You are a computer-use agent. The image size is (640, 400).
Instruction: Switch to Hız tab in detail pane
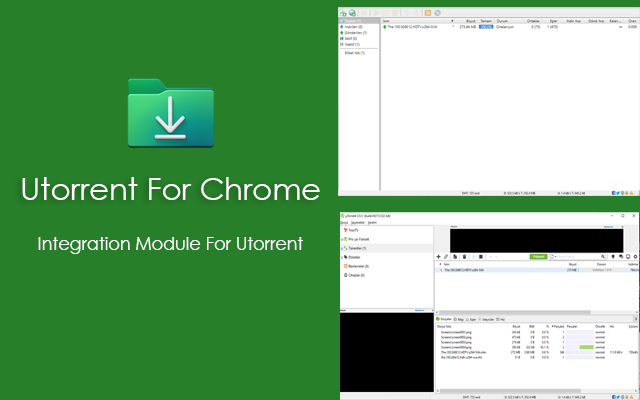pos(501,319)
